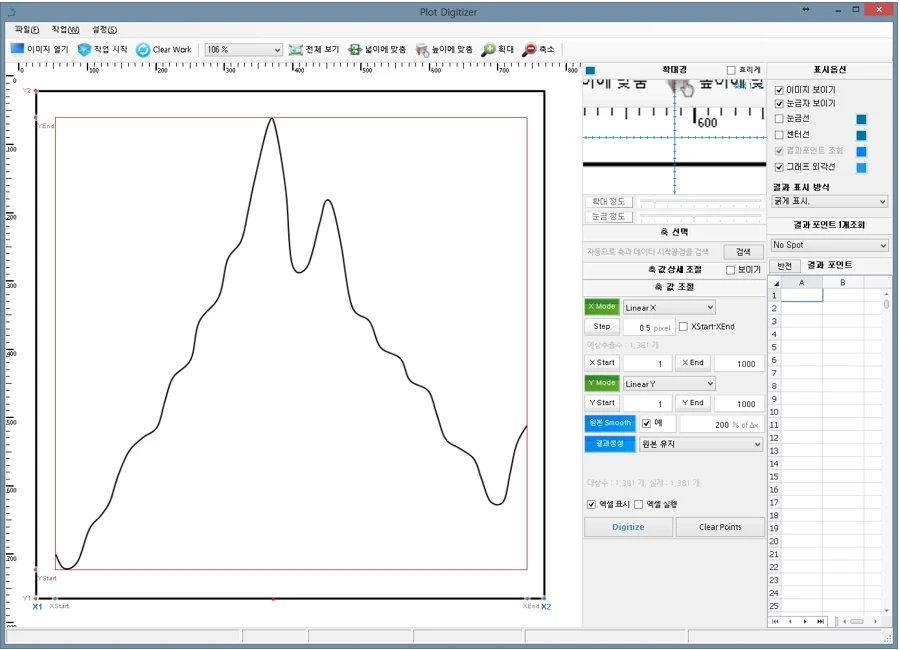Viewport: 900px width, 650px height.
Task: Go to next sheet in grid navigation
Action: [x=805, y=621]
